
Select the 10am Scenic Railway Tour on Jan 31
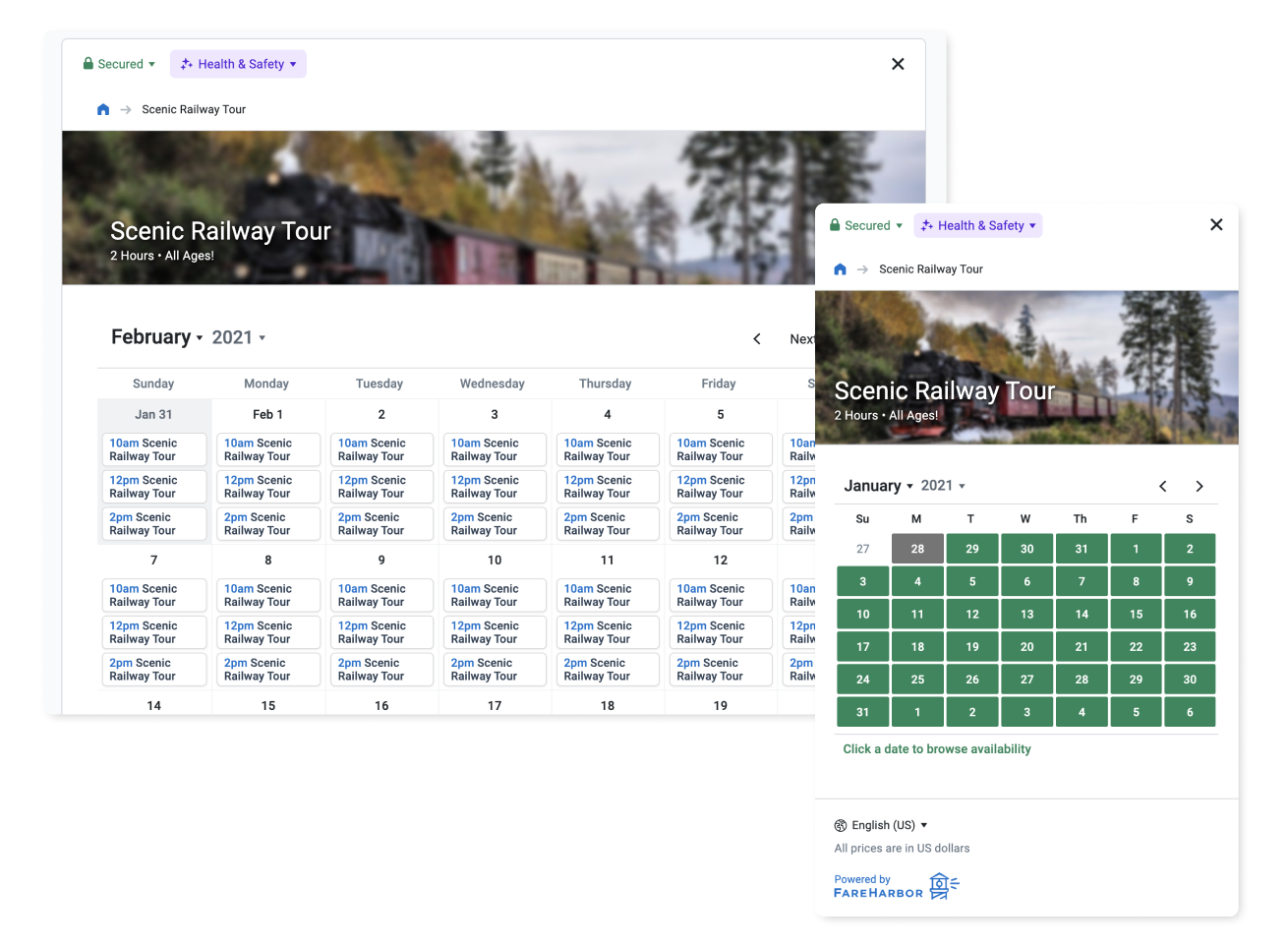154,449
